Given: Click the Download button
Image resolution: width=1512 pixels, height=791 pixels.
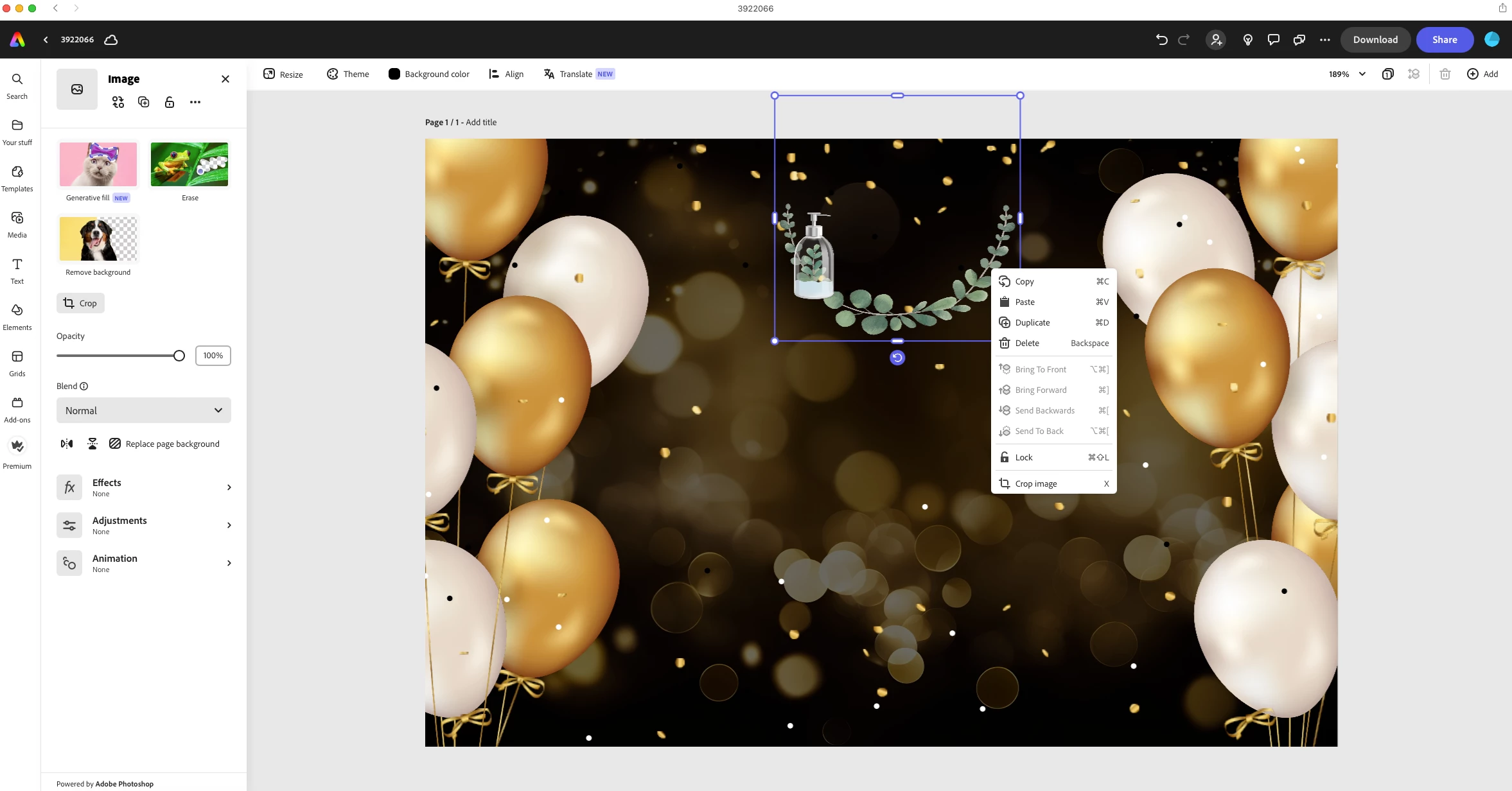Looking at the screenshot, I should coord(1375,40).
